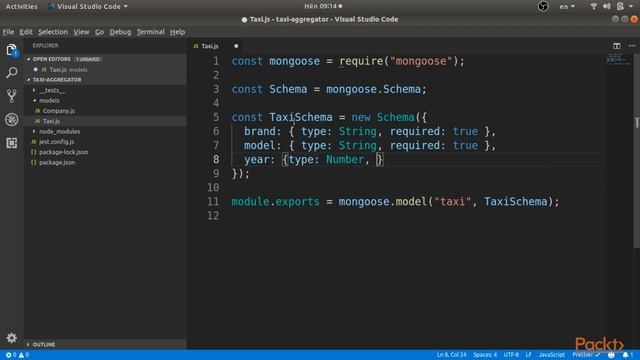Open the Terminal menu
The image size is (640, 360).
pyautogui.click(x=150, y=32)
